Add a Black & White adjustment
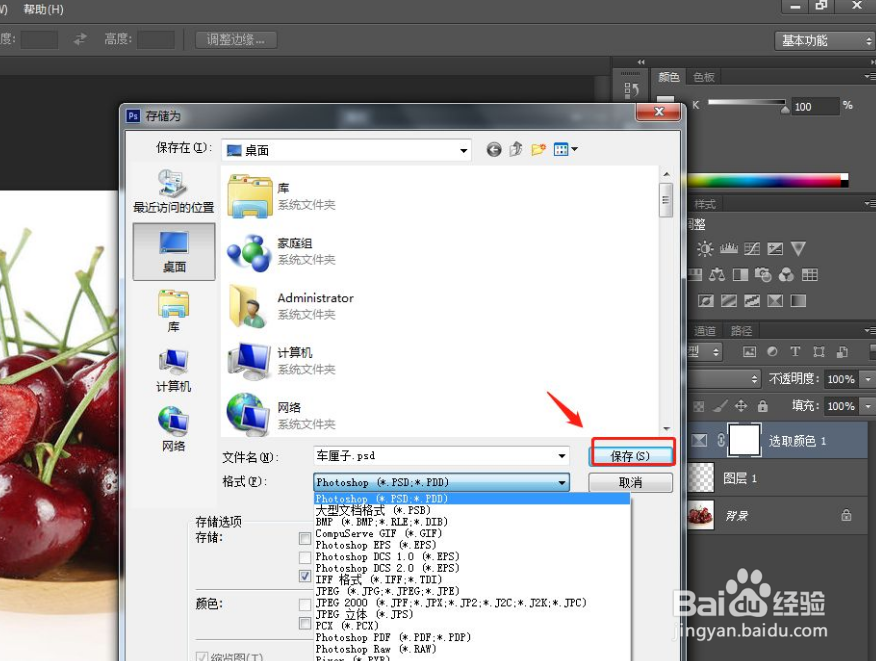 click(740, 274)
